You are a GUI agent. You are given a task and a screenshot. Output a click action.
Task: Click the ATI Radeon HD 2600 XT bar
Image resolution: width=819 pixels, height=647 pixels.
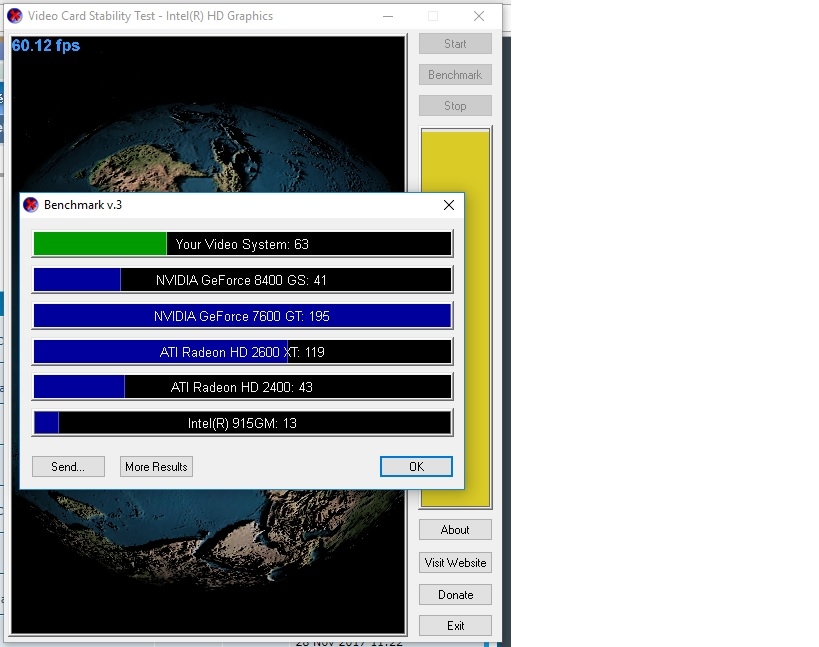[x=242, y=352]
